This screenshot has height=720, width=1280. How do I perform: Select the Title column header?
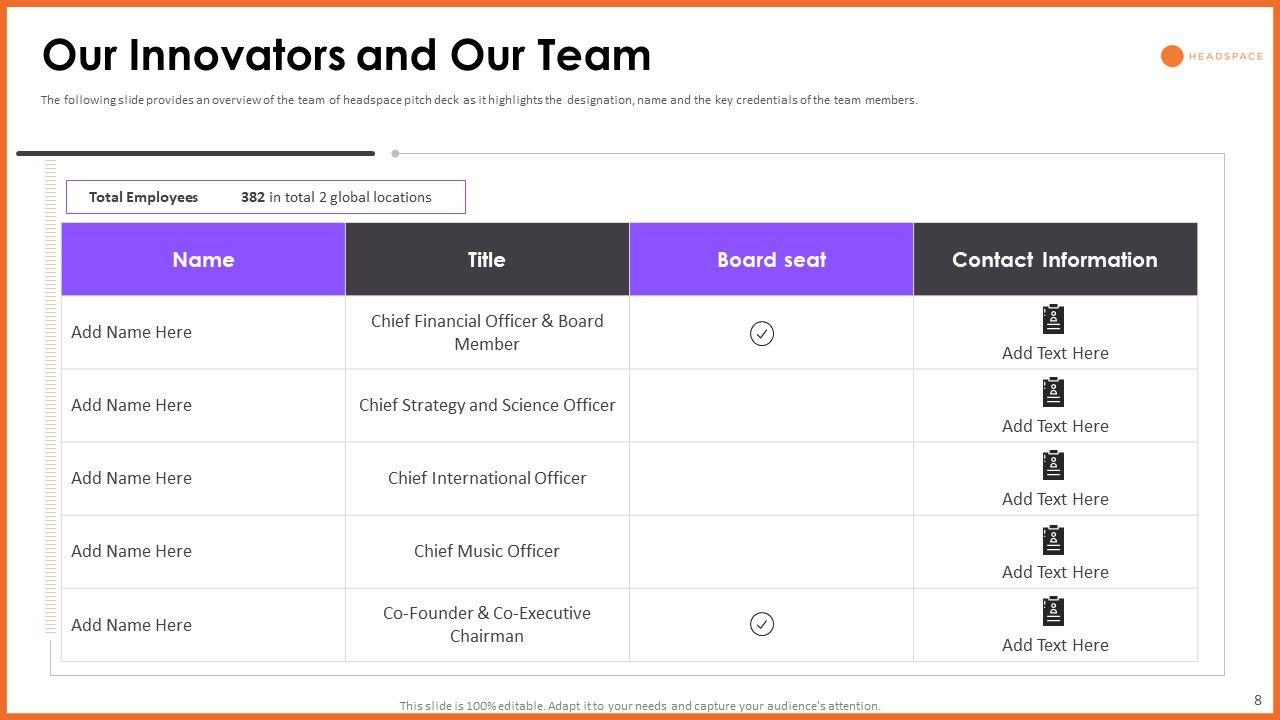487,260
